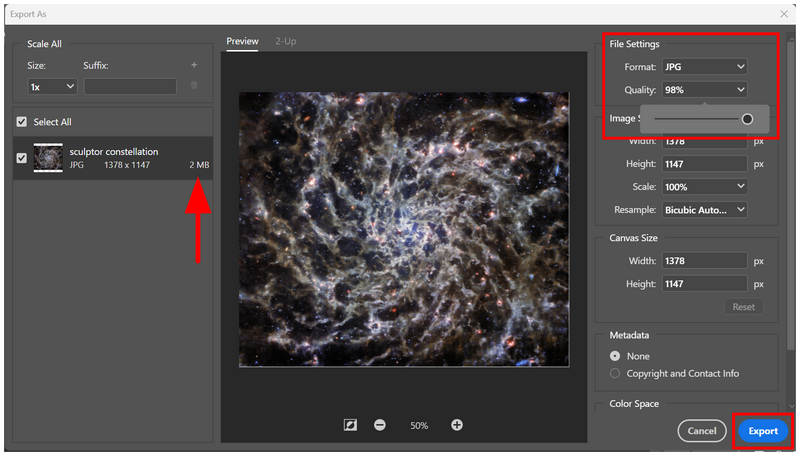Click the quality slider handle
Viewport: 800px width, 456px height.
(x=747, y=119)
